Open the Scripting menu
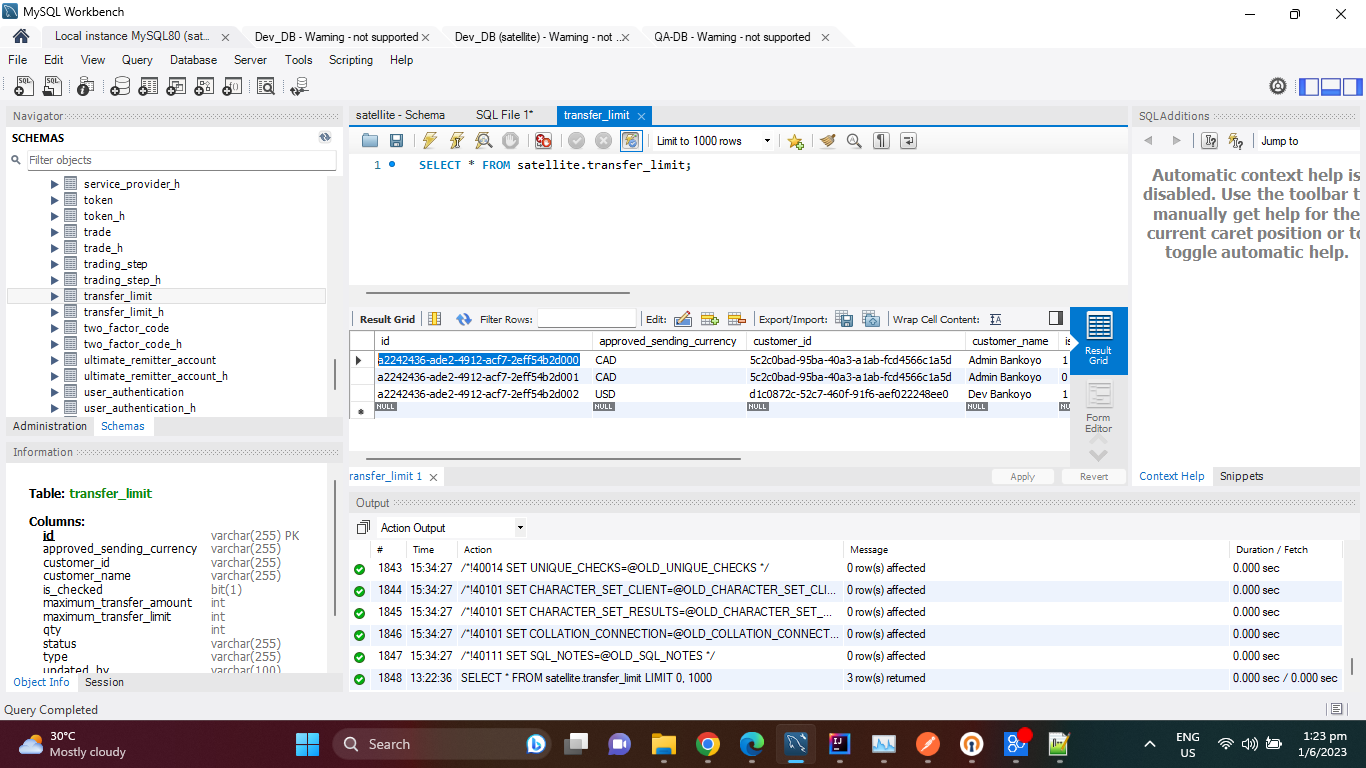This screenshot has height=768, width=1366. (351, 60)
